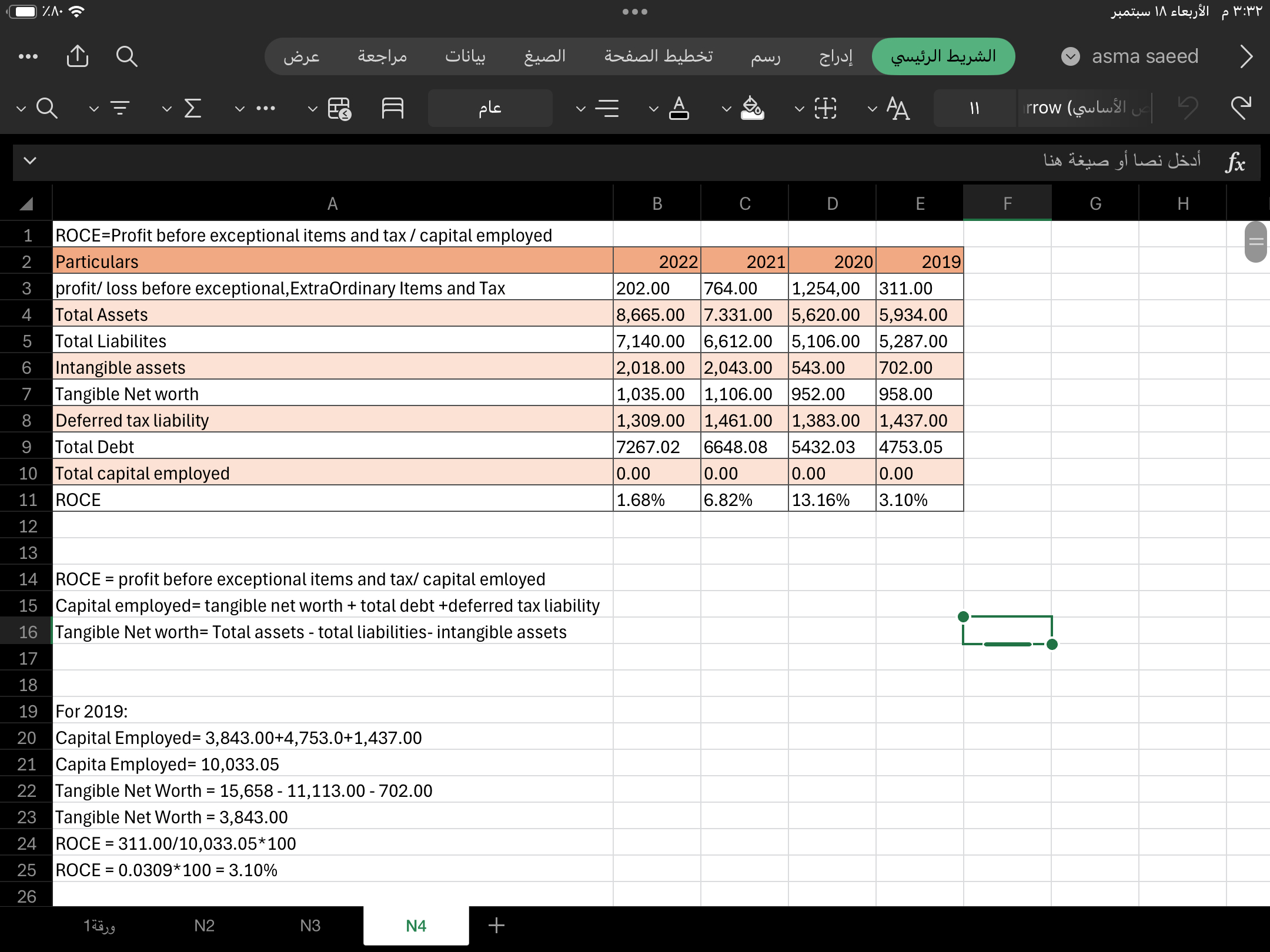Click the cell borders icon
The image size is (1270, 952).
[x=825, y=108]
